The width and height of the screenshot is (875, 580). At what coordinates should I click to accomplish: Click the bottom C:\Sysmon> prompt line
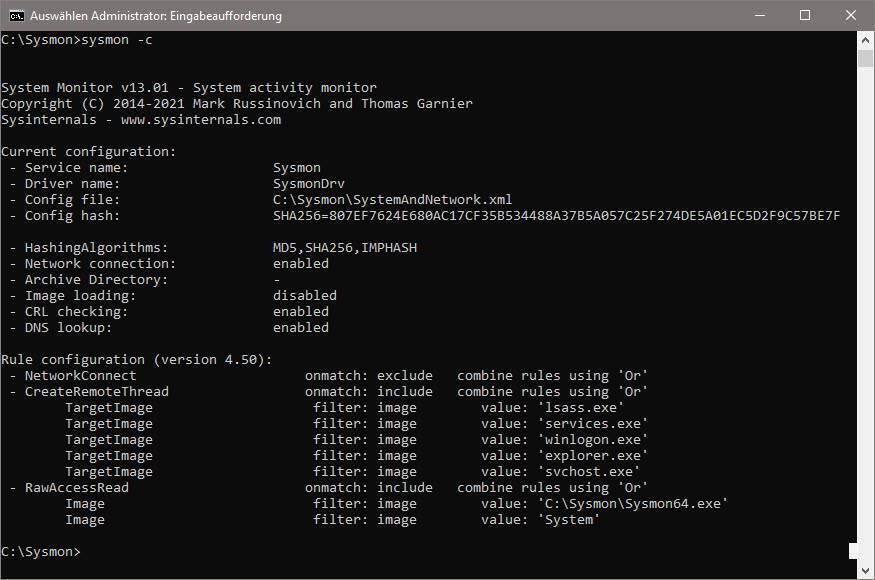(40, 552)
